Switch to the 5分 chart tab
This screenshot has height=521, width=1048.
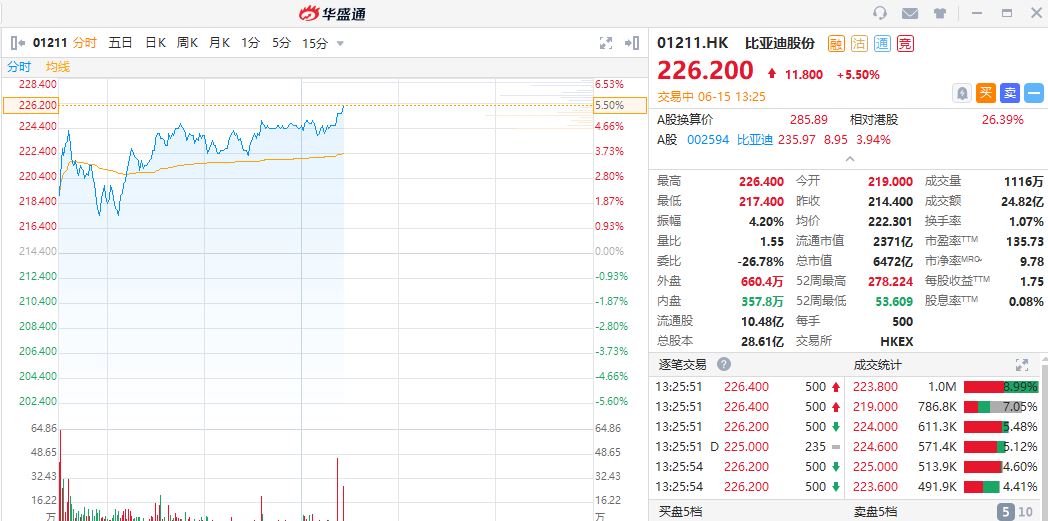click(281, 43)
